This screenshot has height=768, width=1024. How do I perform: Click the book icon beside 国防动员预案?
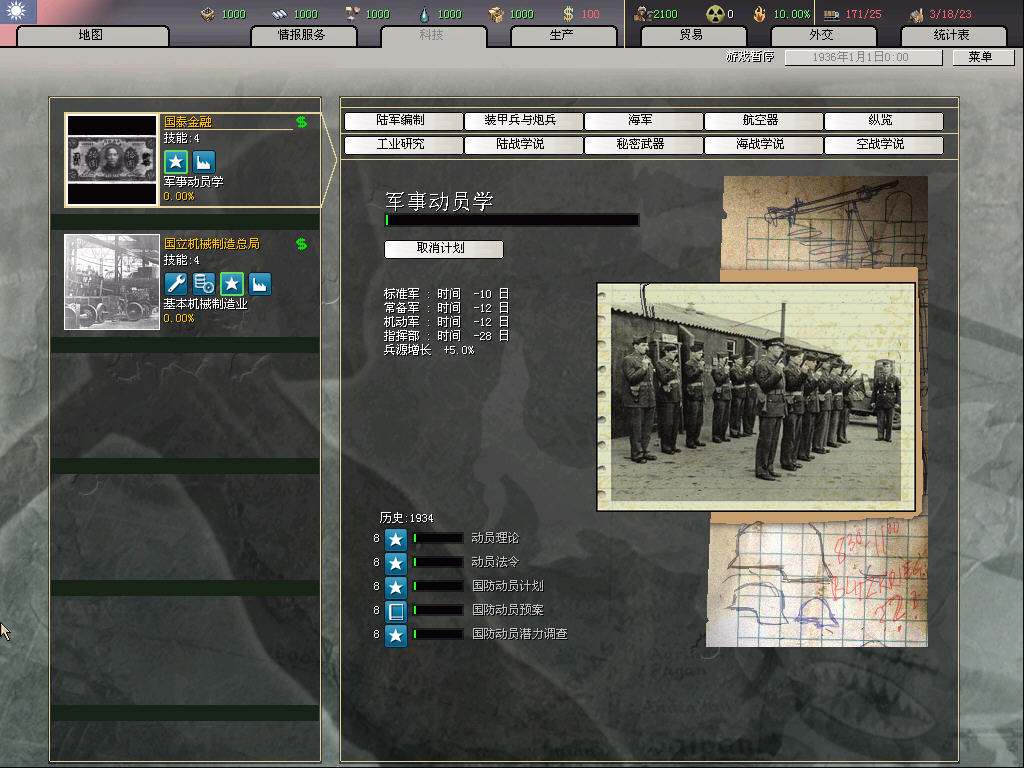click(x=396, y=611)
